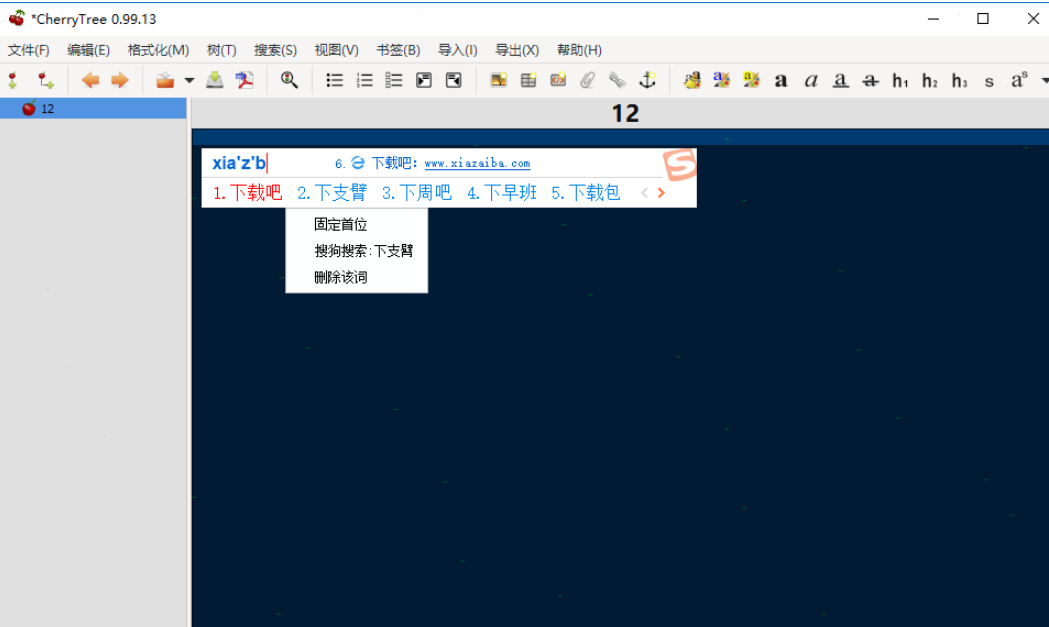Apply numbered list formatting
Image resolution: width=1049 pixels, height=627 pixels.
(x=365, y=80)
